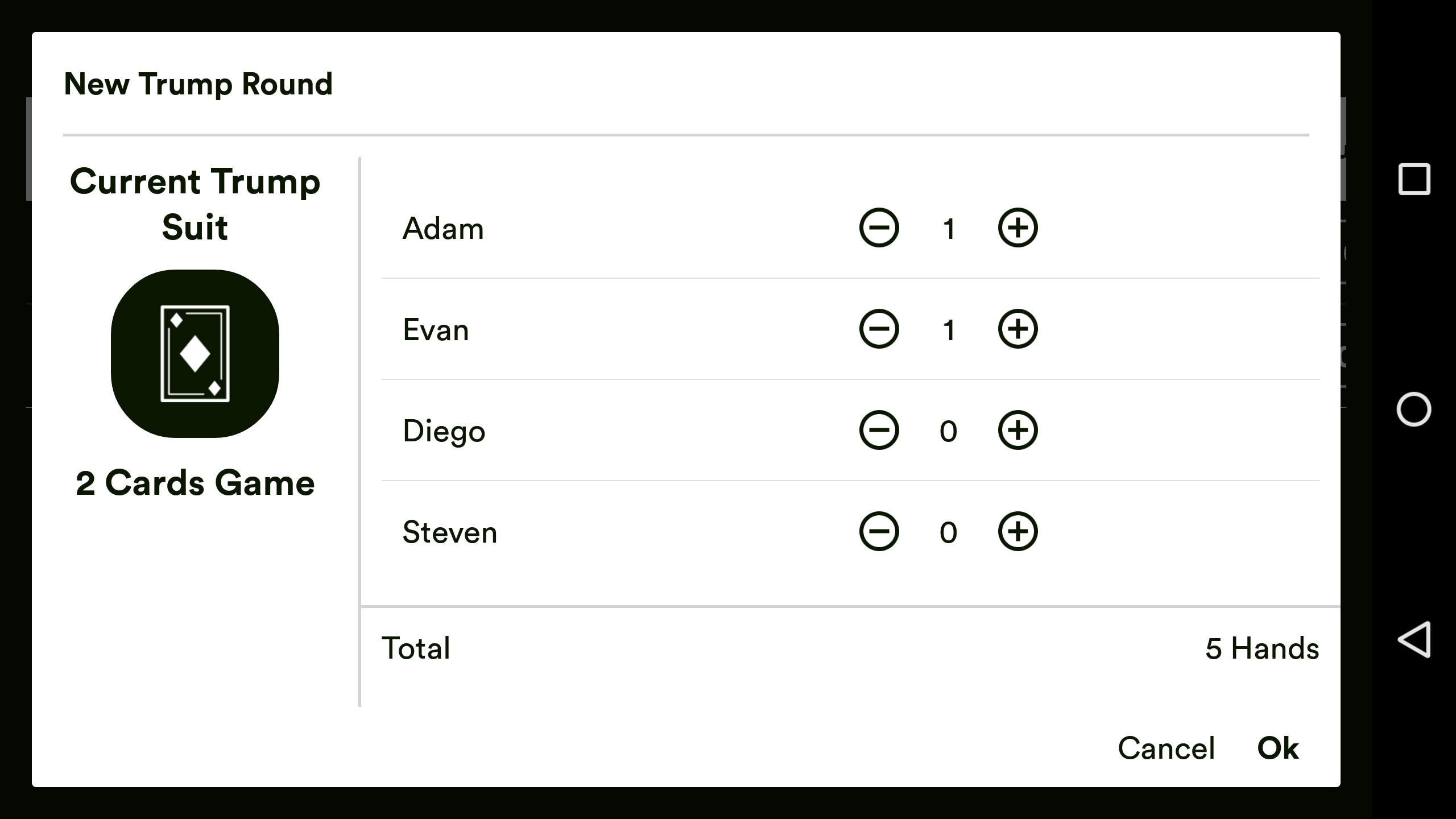
Task: Tap the diamond trump suit card icon
Action: (x=195, y=353)
